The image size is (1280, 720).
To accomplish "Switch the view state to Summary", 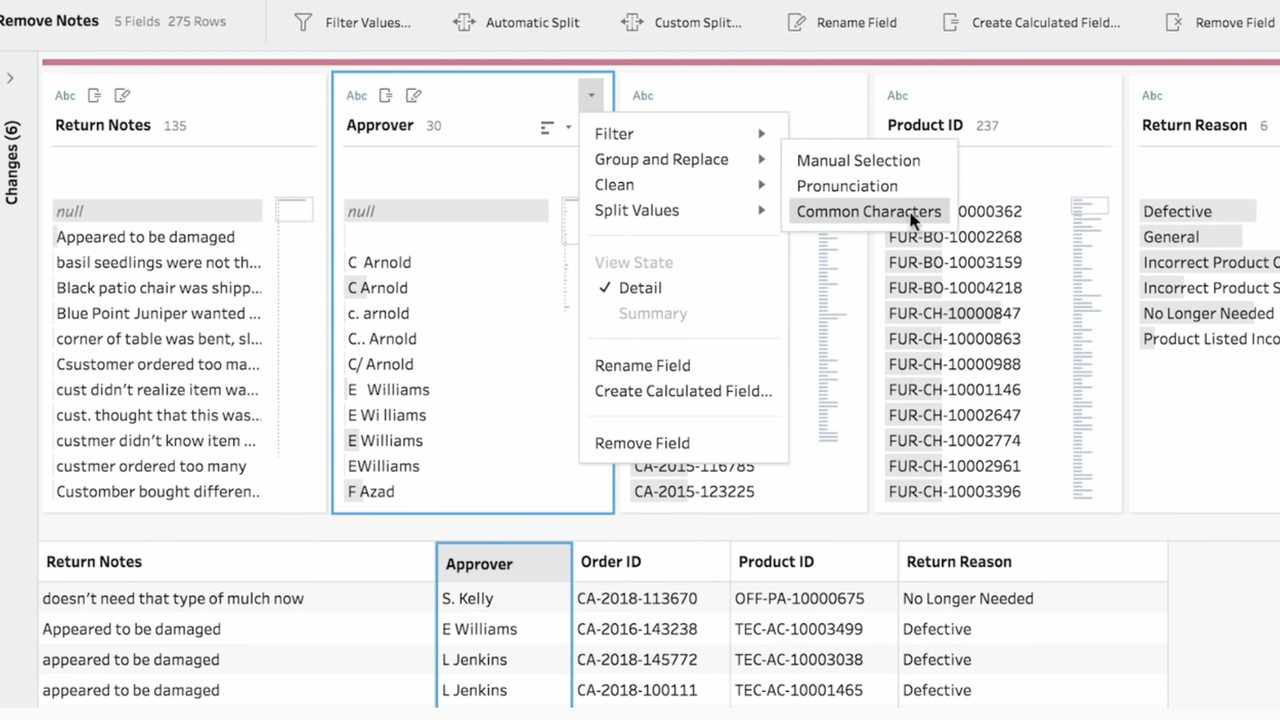I will tap(653, 313).
